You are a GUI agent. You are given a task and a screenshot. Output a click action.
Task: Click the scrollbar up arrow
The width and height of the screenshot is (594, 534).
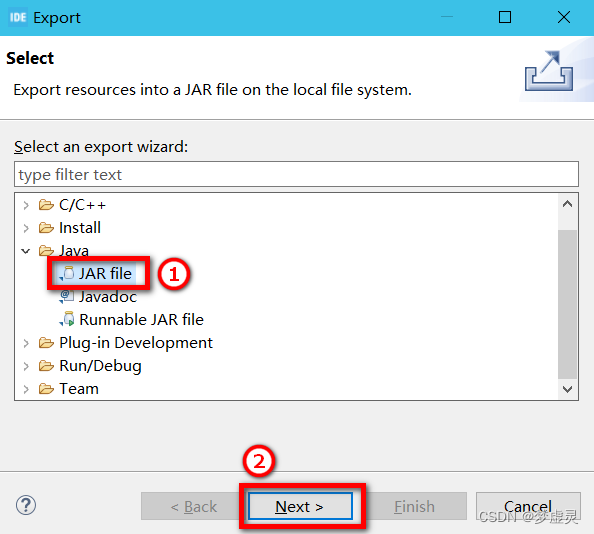pos(567,204)
